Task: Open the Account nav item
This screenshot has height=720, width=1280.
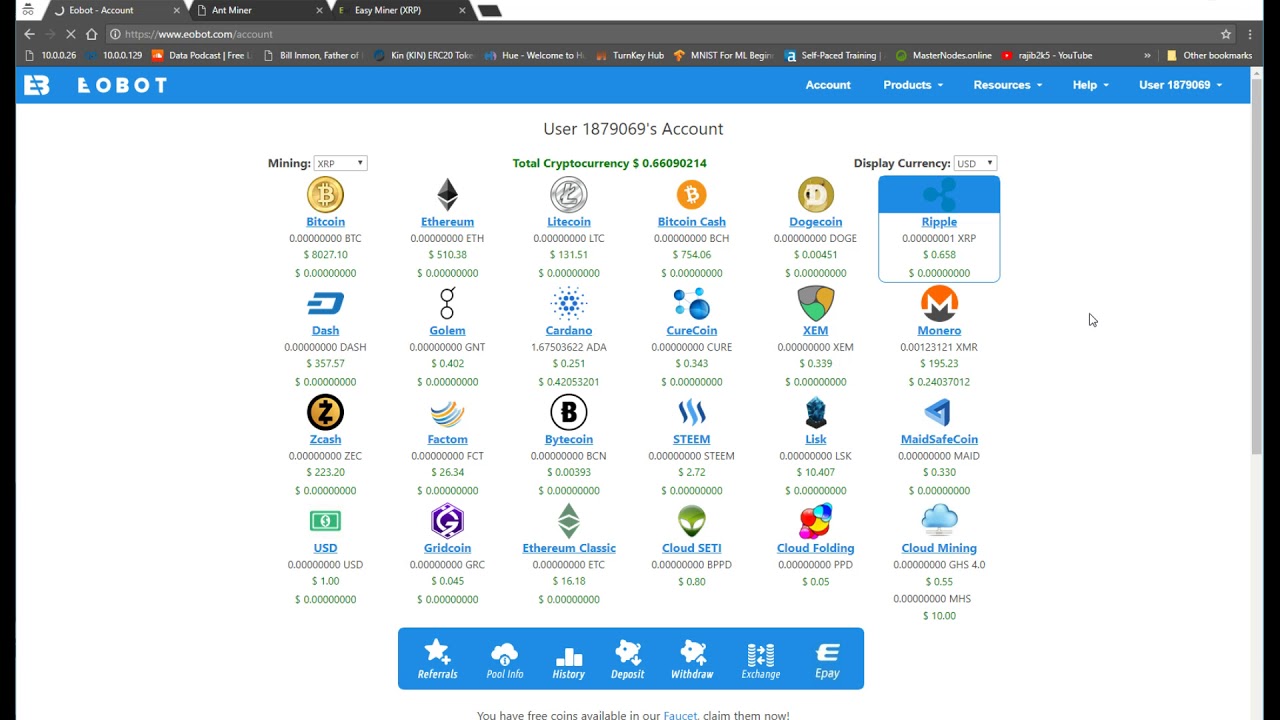Action: [828, 85]
